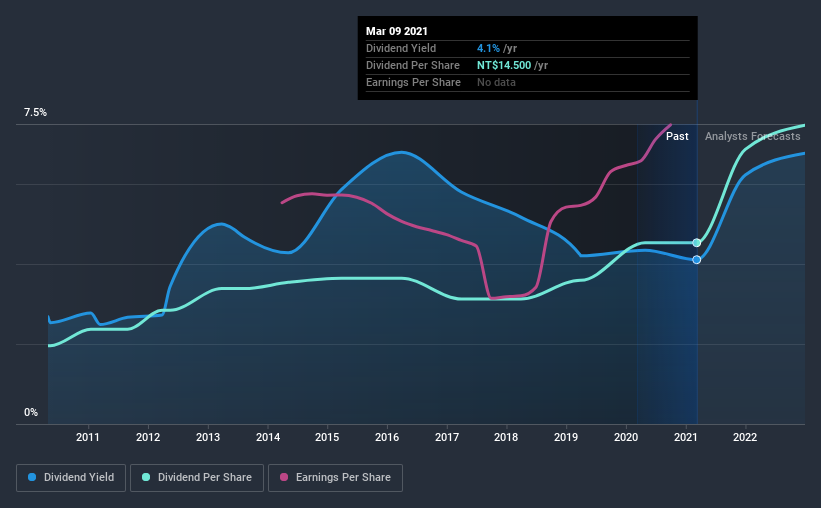This screenshot has width=821, height=508.
Task: Click the 2014 x-axis year label
Action: point(268,437)
